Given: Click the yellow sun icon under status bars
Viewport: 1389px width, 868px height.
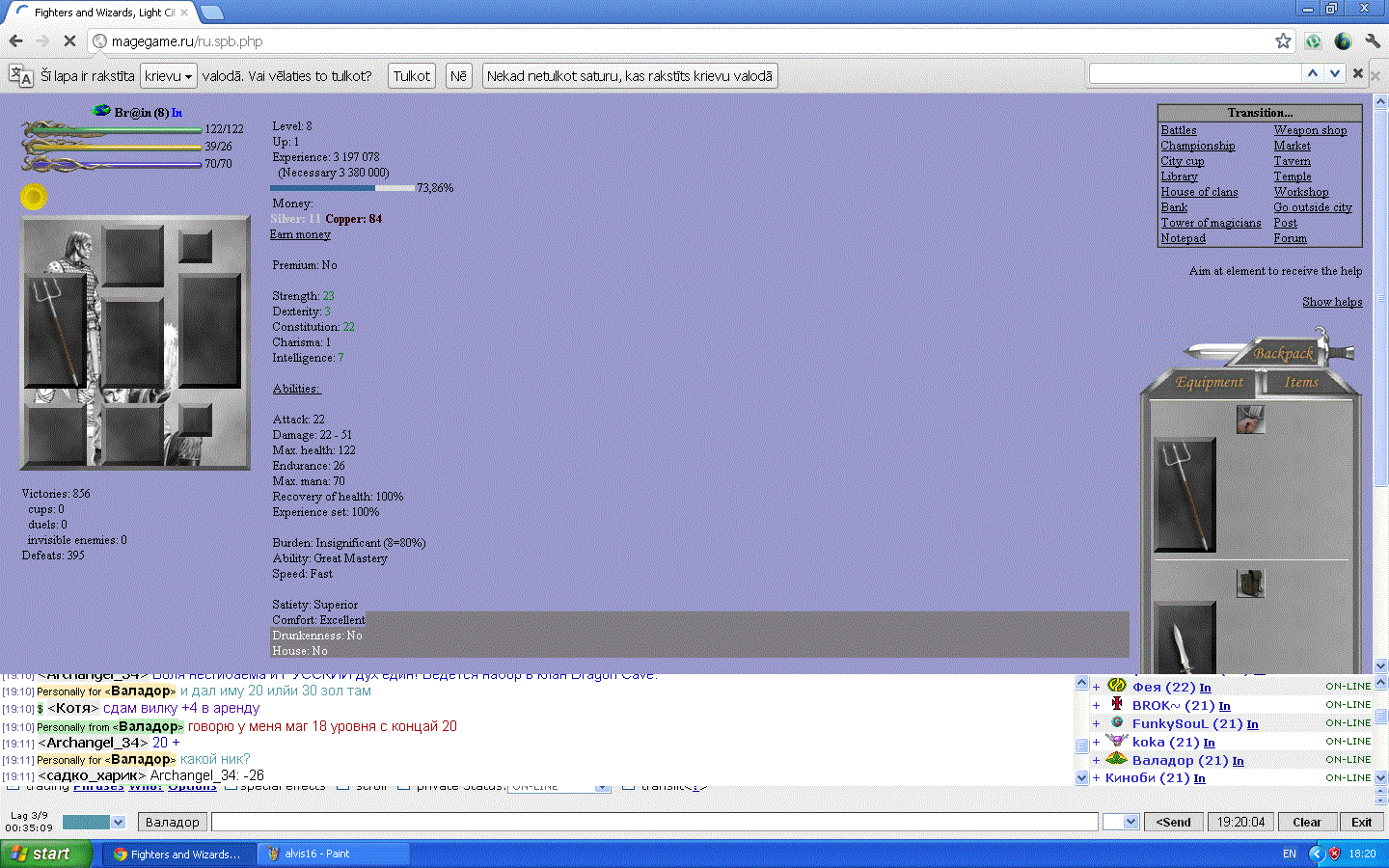Looking at the screenshot, I should (x=33, y=197).
